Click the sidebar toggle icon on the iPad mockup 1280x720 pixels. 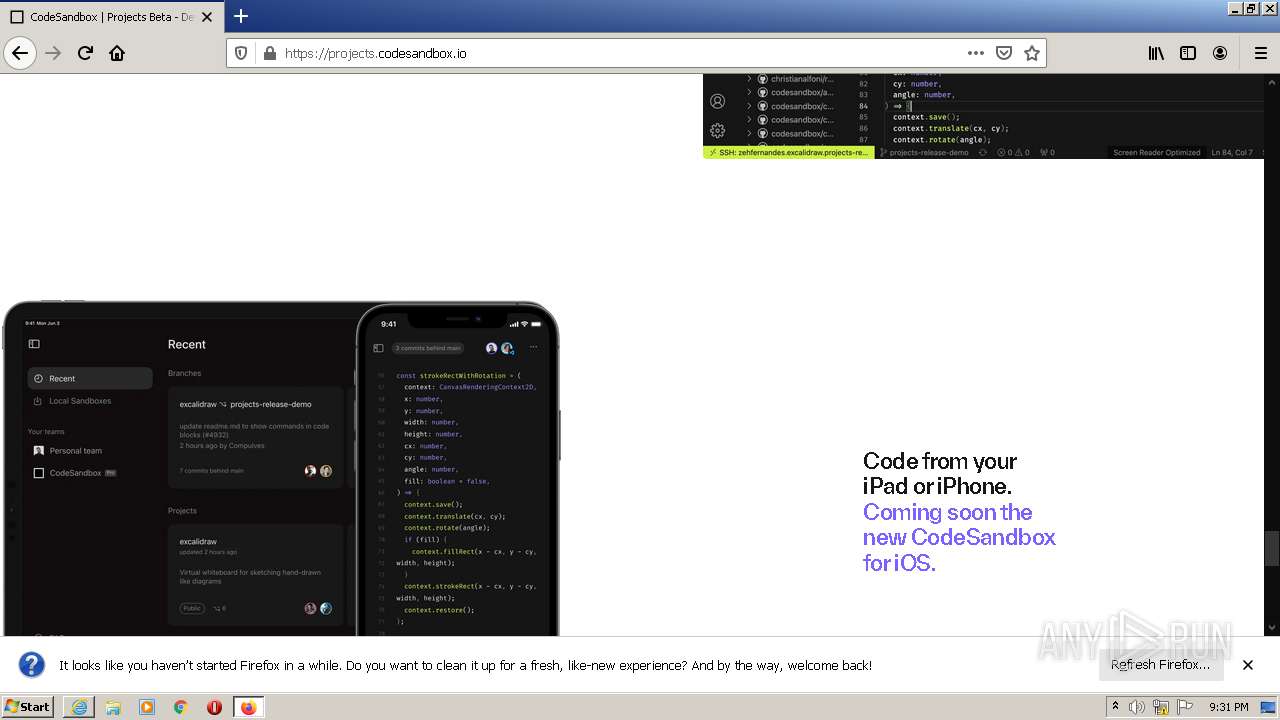coord(34,344)
